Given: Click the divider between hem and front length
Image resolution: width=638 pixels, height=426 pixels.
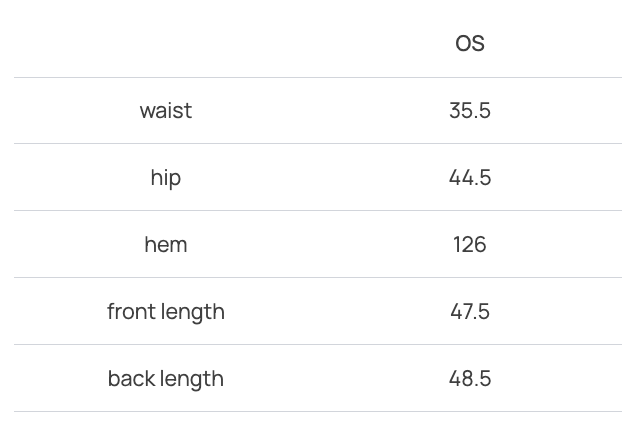Looking at the screenshot, I should click(318, 277).
